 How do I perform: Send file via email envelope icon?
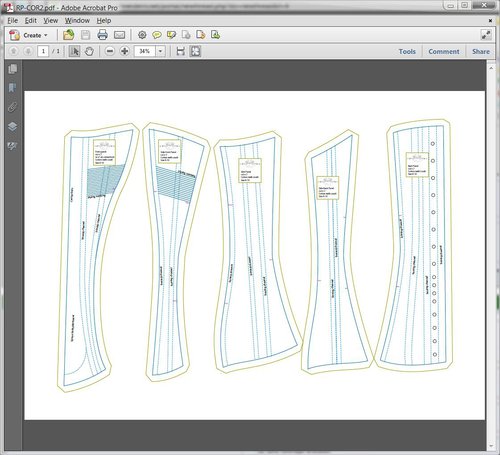(119, 35)
